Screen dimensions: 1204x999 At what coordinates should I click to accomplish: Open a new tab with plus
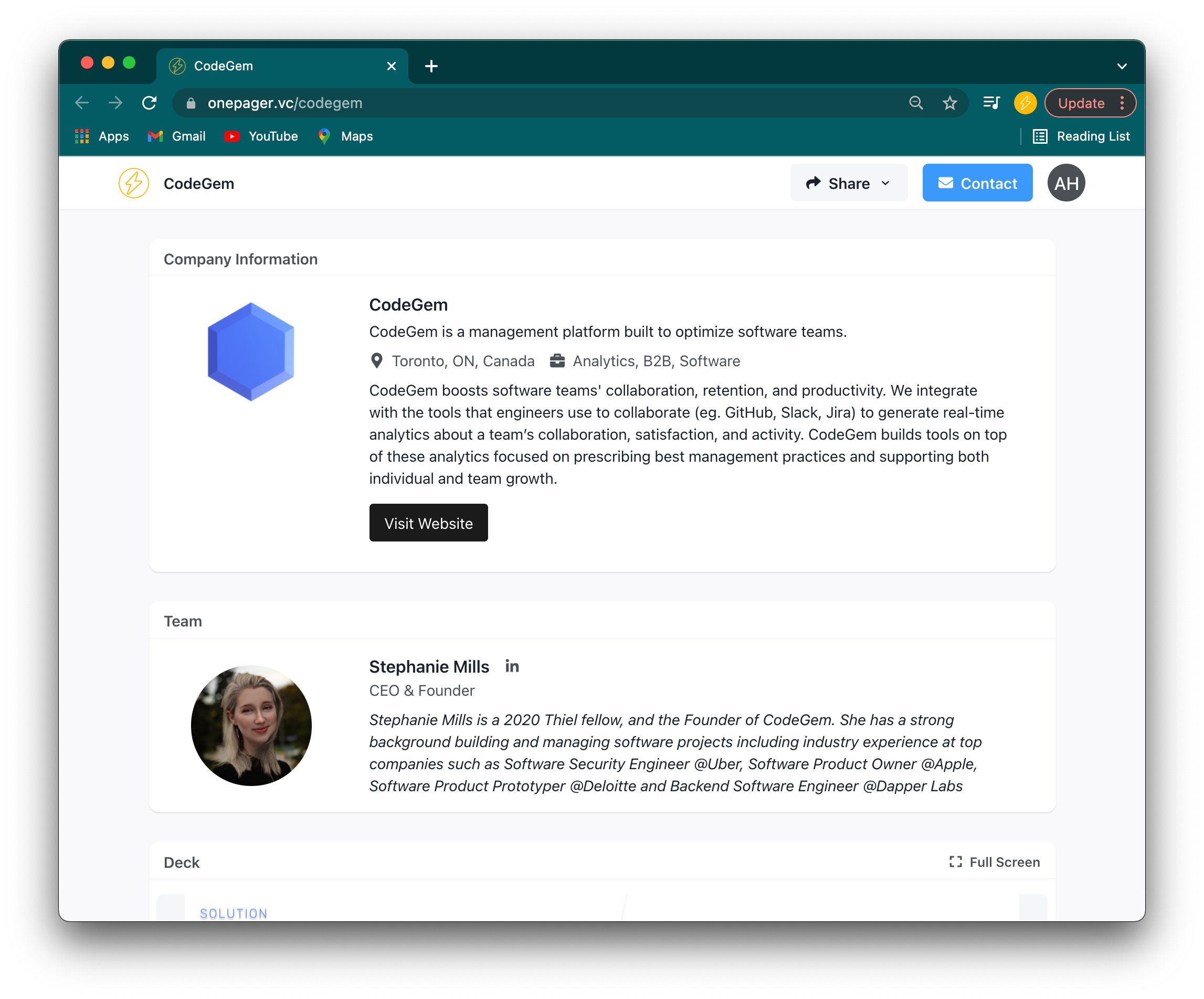(431, 67)
